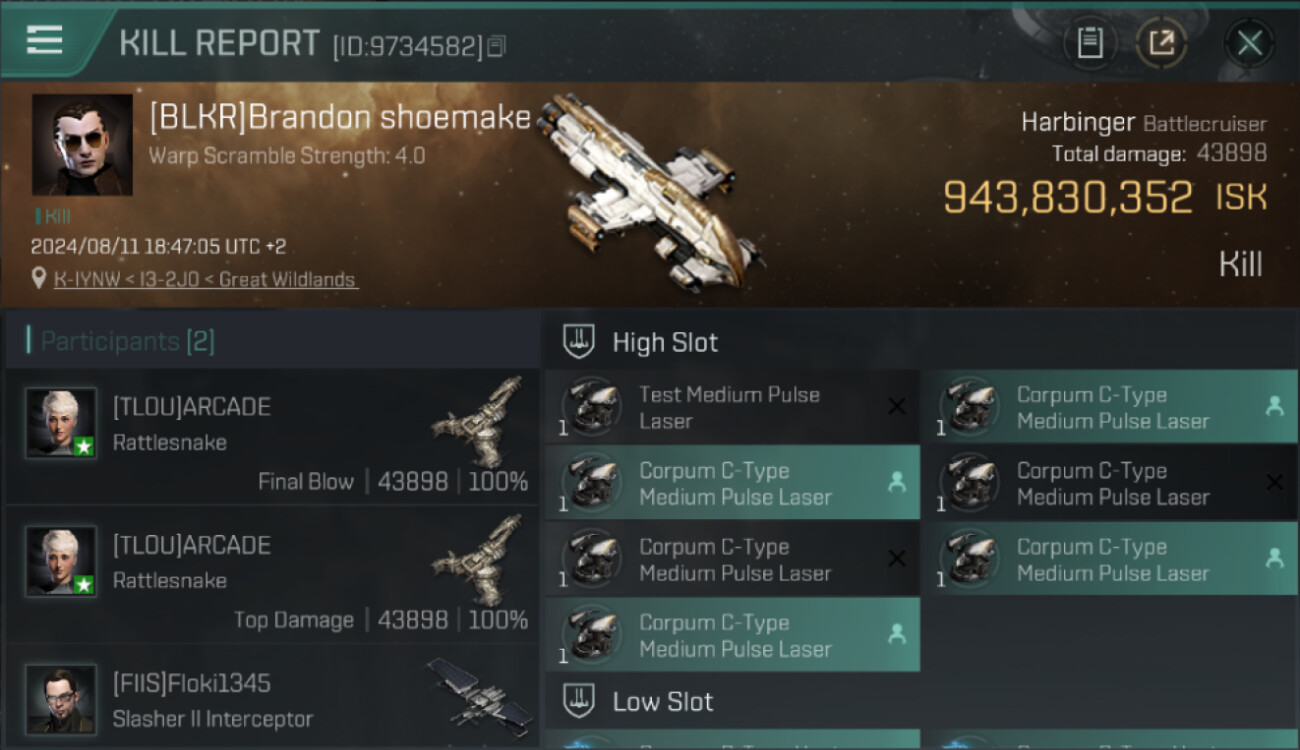Click the Rattlesnake ship icon for Final Blow
The height and width of the screenshot is (750, 1300).
tap(479, 421)
